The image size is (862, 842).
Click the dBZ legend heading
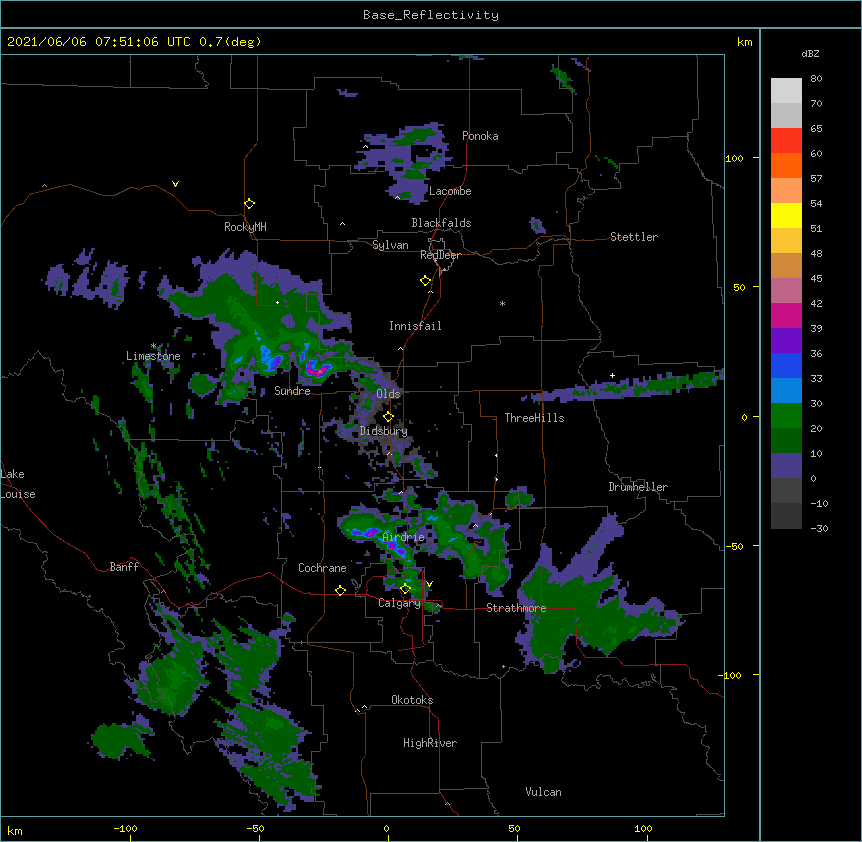pos(810,53)
